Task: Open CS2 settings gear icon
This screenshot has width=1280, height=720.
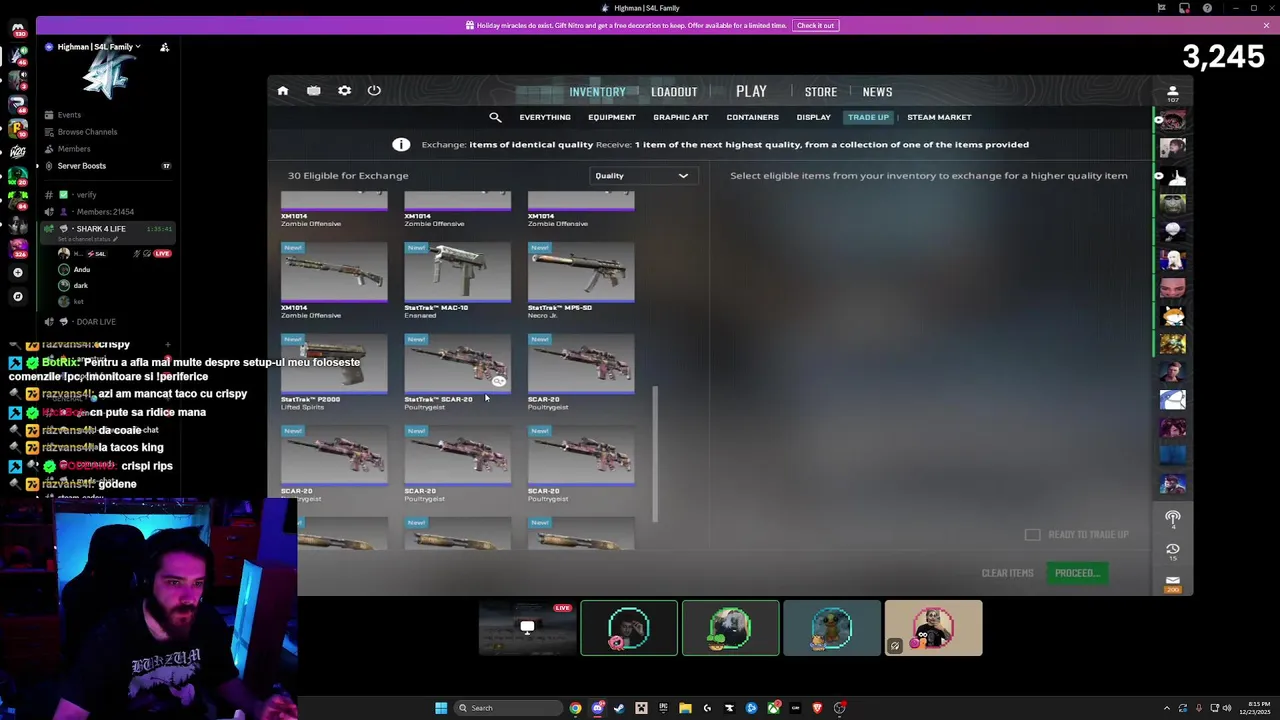Action: pos(344,91)
